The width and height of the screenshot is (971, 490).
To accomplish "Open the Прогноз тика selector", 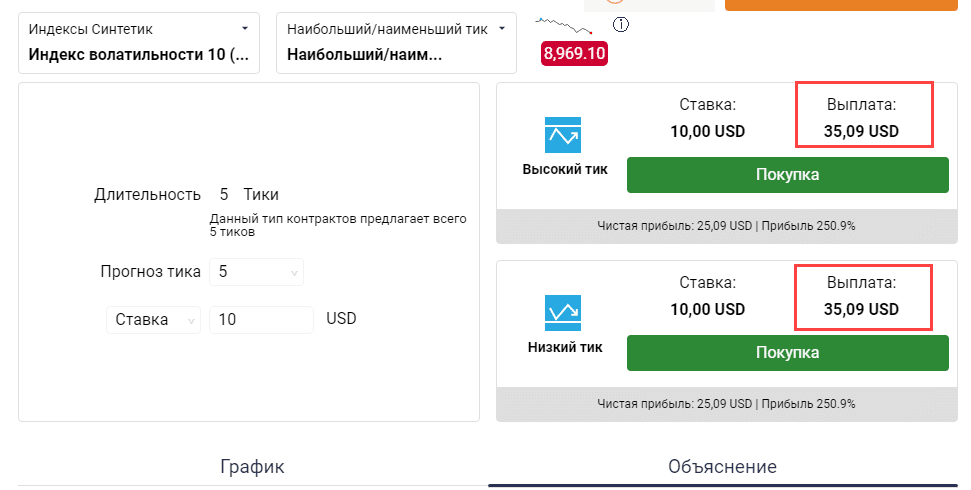I will coord(256,272).
